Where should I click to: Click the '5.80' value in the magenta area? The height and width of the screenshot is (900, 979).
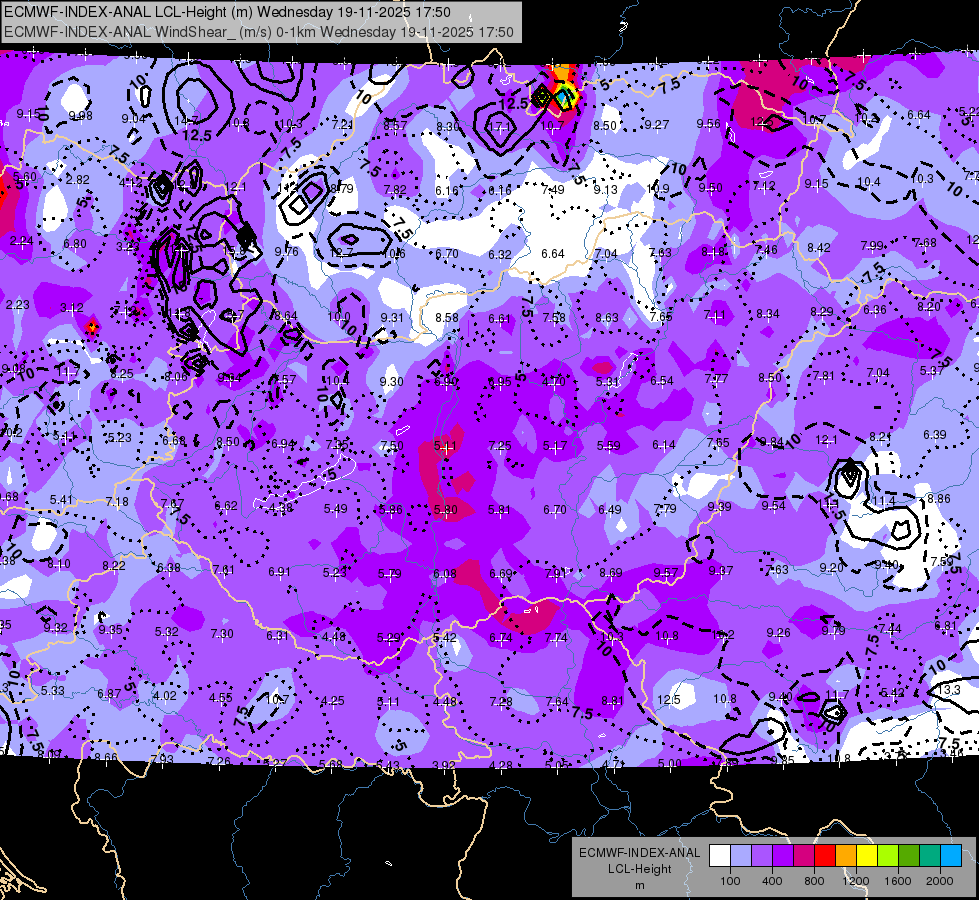click(x=445, y=510)
